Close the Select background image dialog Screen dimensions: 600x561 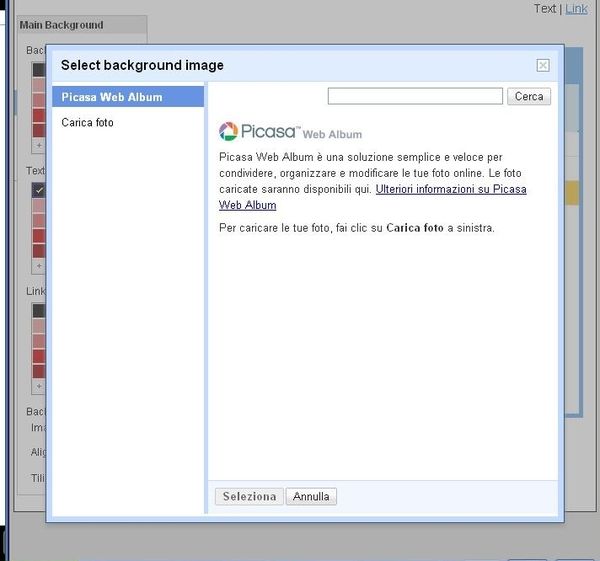543,65
